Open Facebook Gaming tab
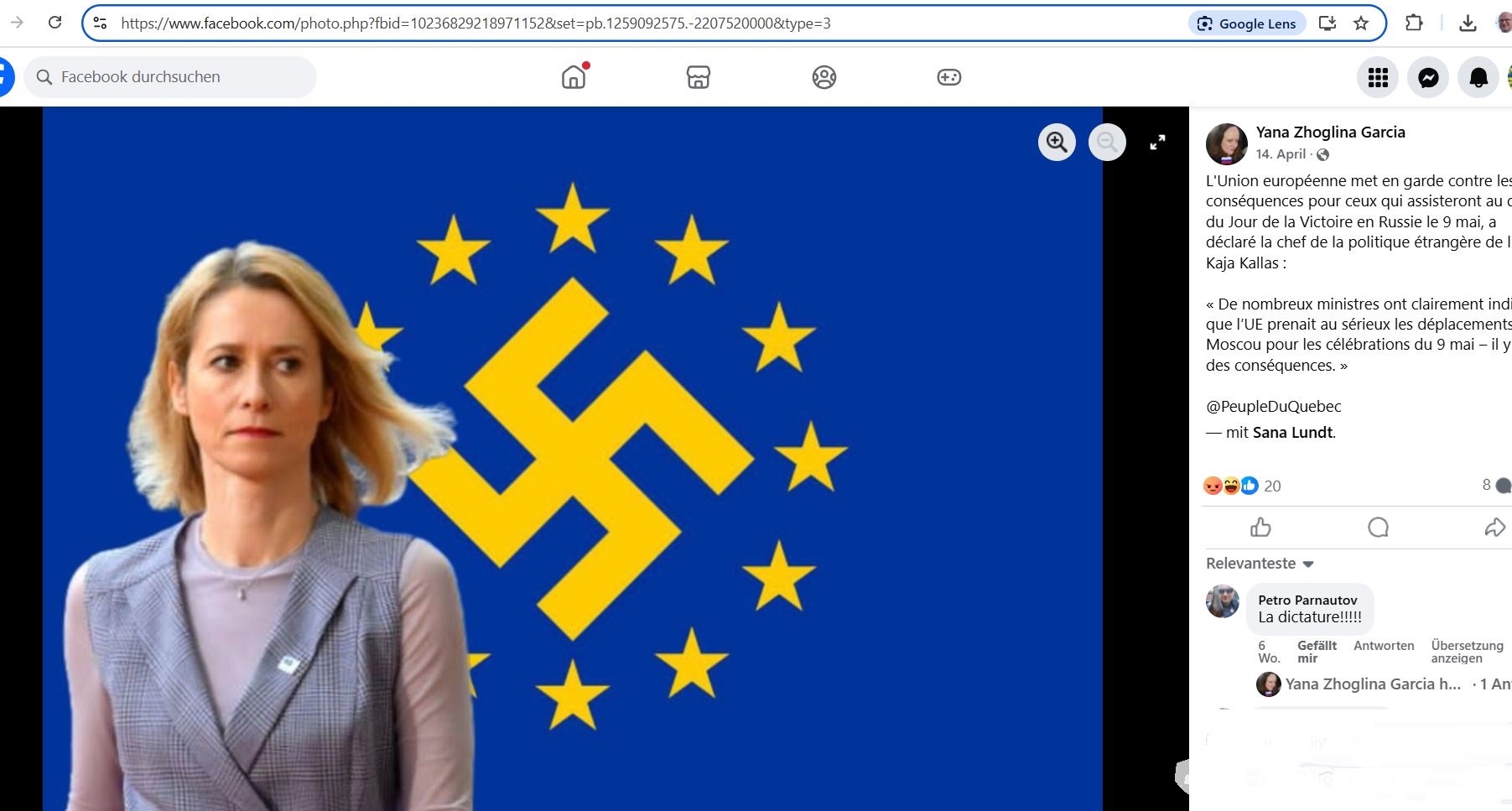1512x811 pixels. click(949, 77)
